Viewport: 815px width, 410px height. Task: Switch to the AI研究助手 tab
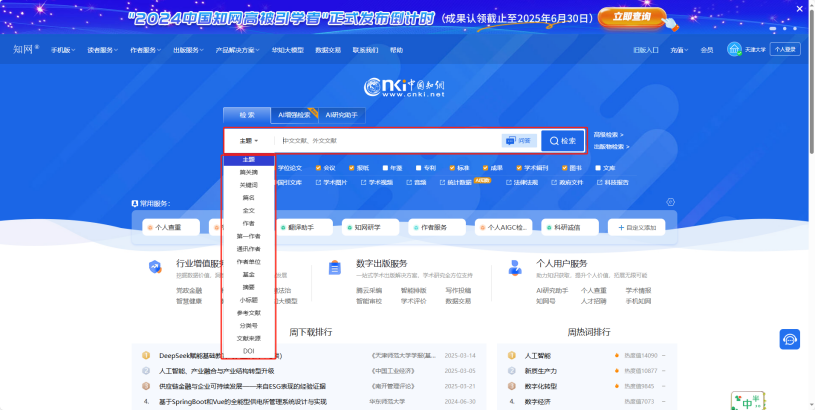[x=341, y=115]
